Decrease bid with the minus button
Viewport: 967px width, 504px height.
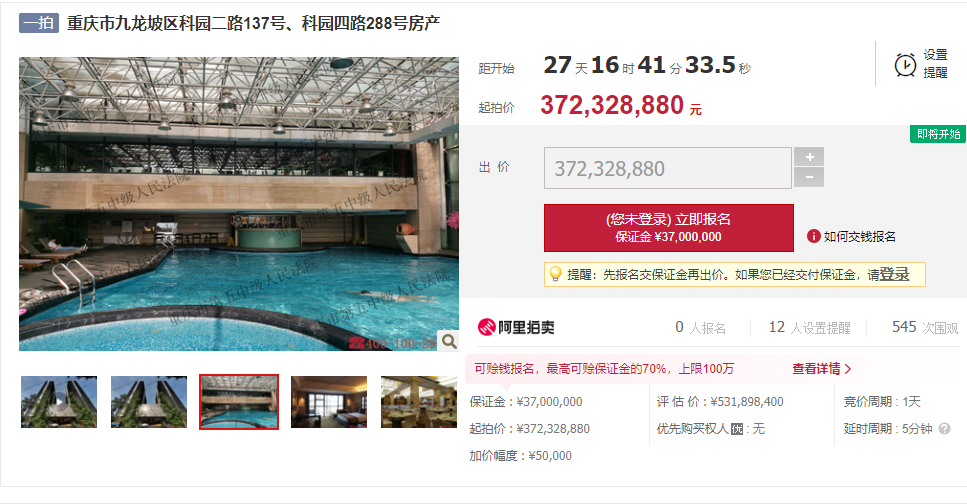(809, 177)
